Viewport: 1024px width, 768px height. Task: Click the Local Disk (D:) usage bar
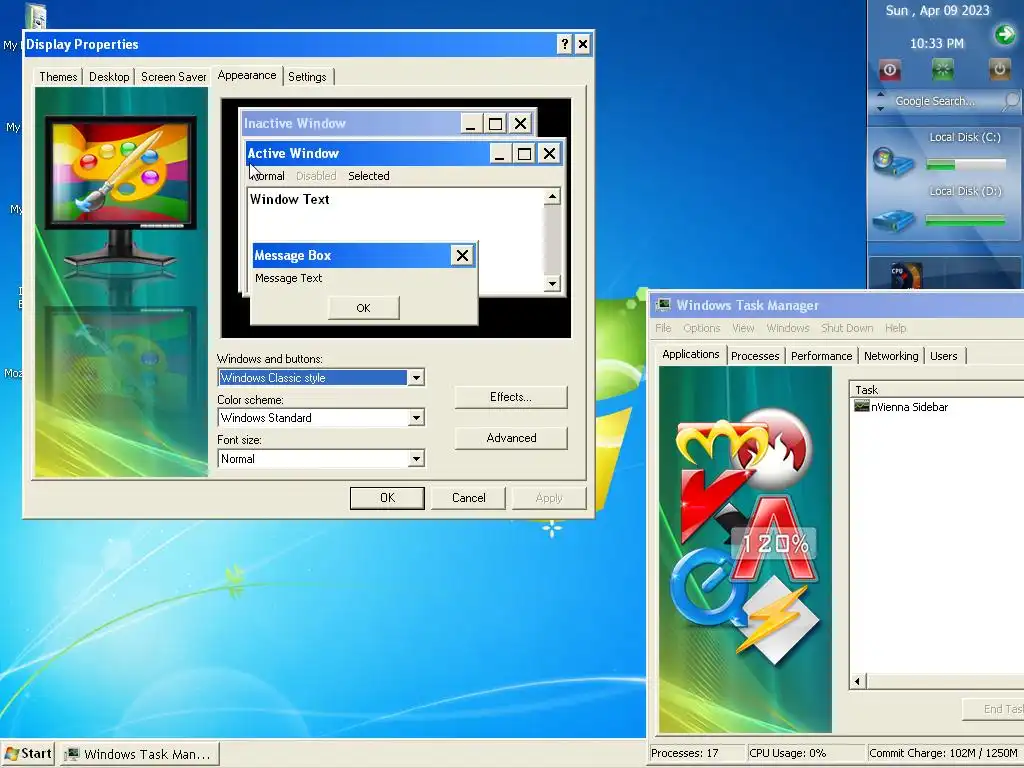pyautogui.click(x=965, y=221)
